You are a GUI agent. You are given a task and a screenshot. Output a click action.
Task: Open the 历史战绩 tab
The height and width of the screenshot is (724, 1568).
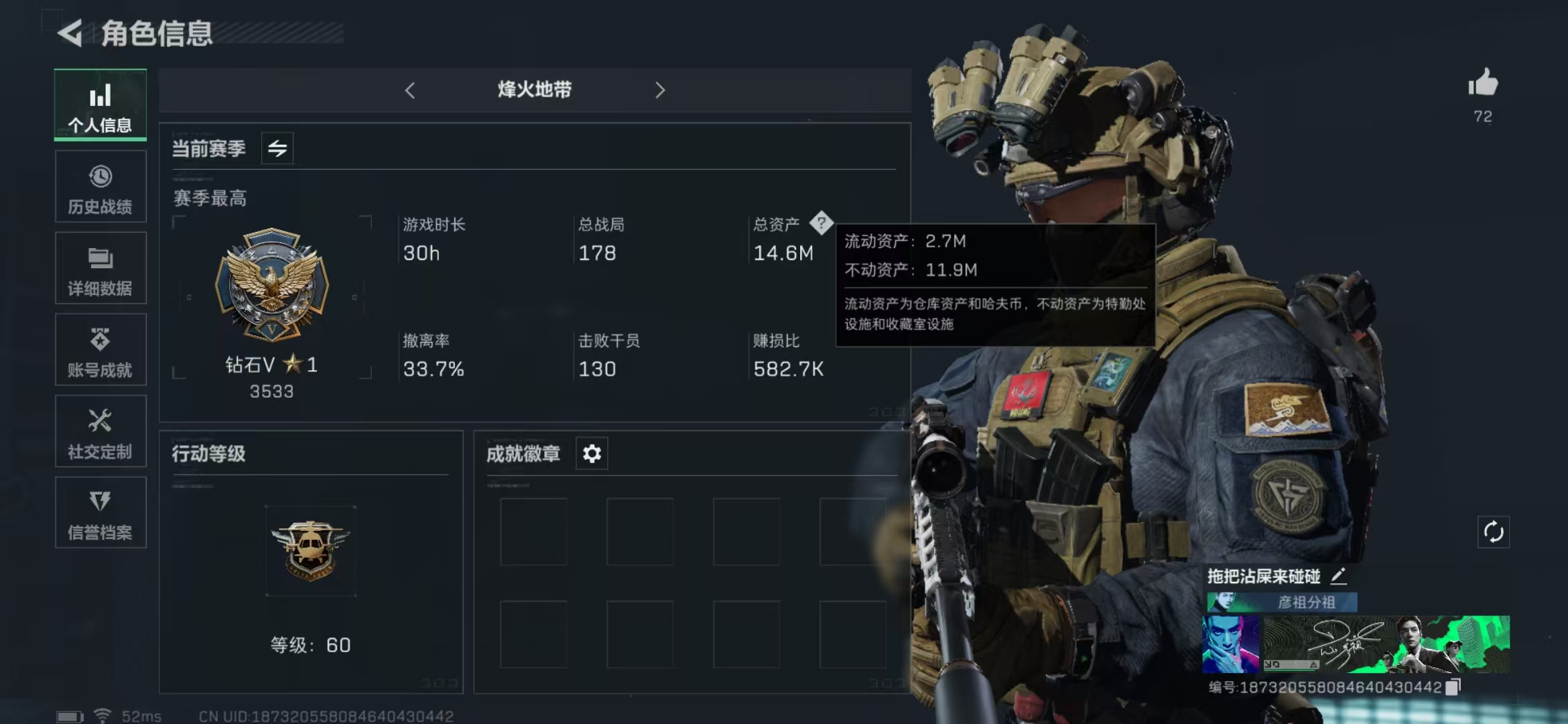pos(101,186)
